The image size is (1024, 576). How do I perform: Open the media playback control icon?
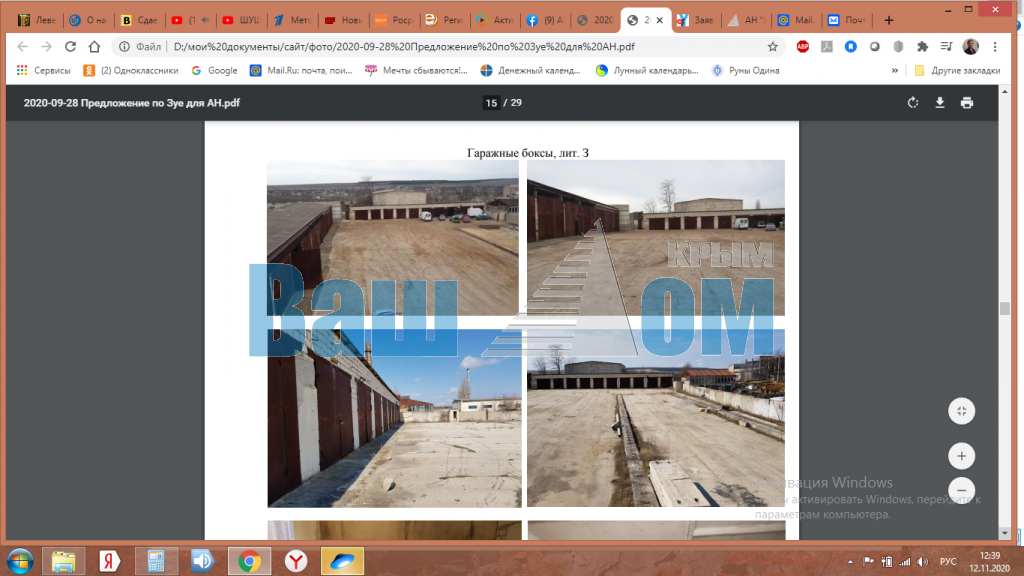click(x=946, y=46)
